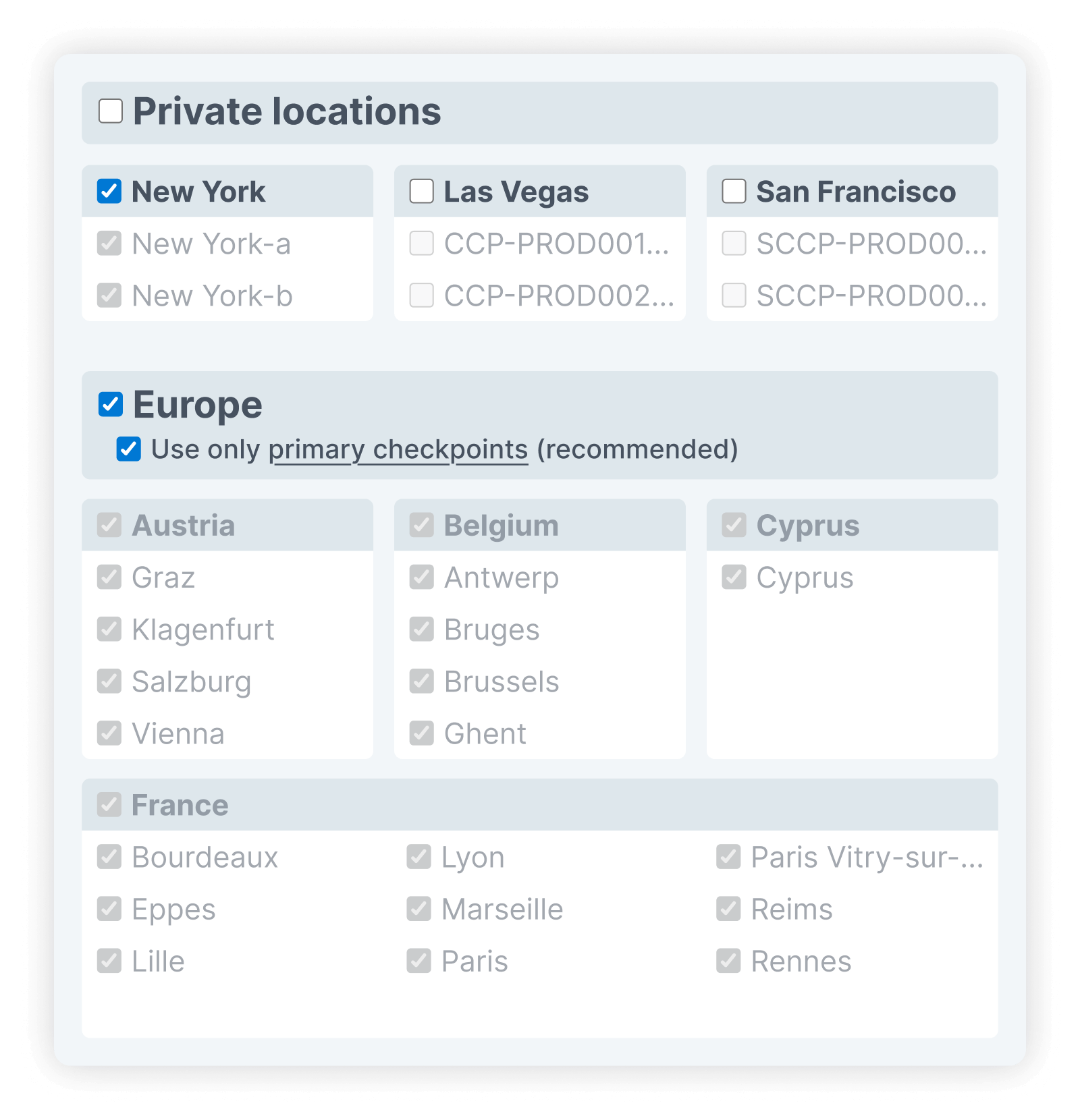
Task: Click the Vienna checkbox
Action: tap(109, 733)
